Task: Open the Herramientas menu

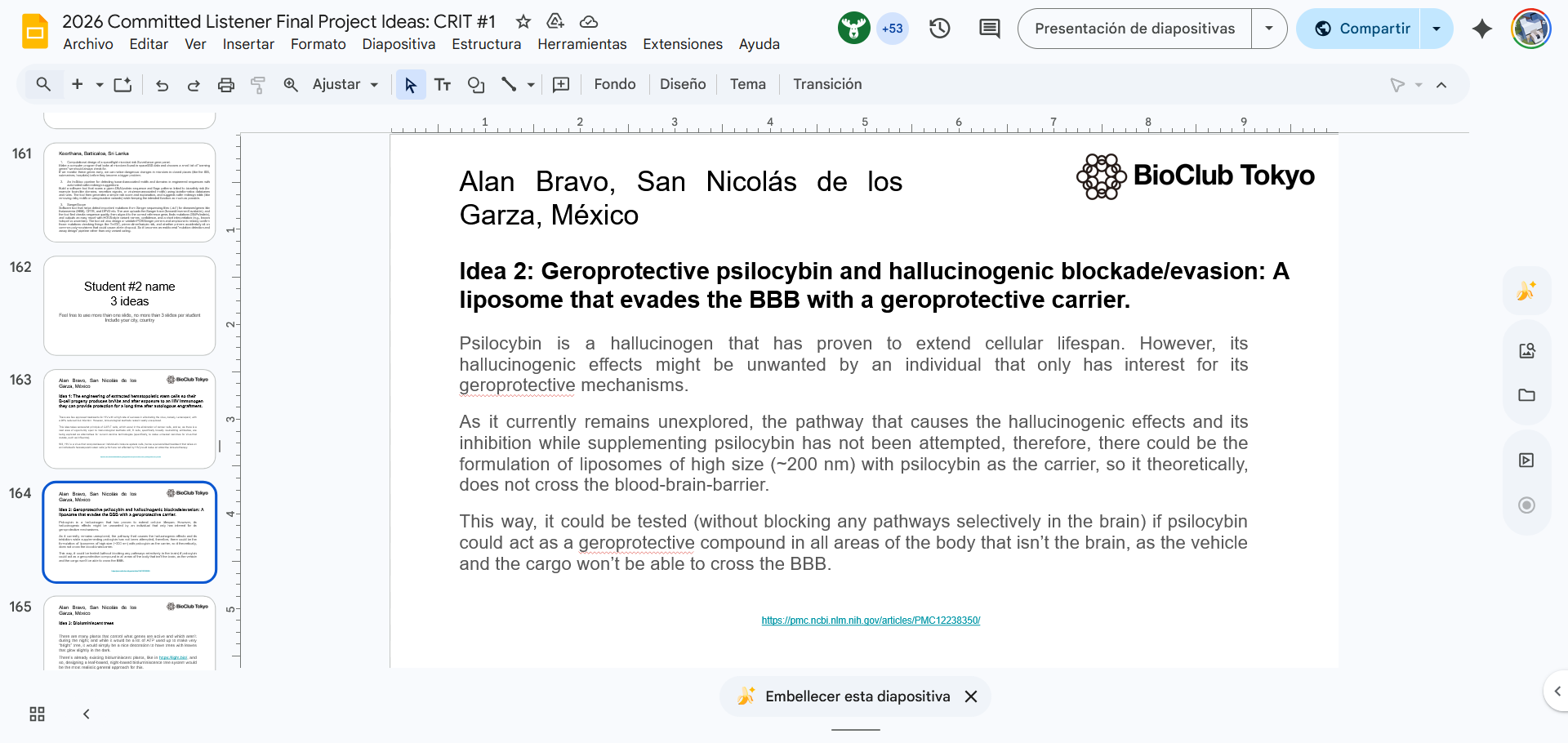Action: click(x=581, y=44)
